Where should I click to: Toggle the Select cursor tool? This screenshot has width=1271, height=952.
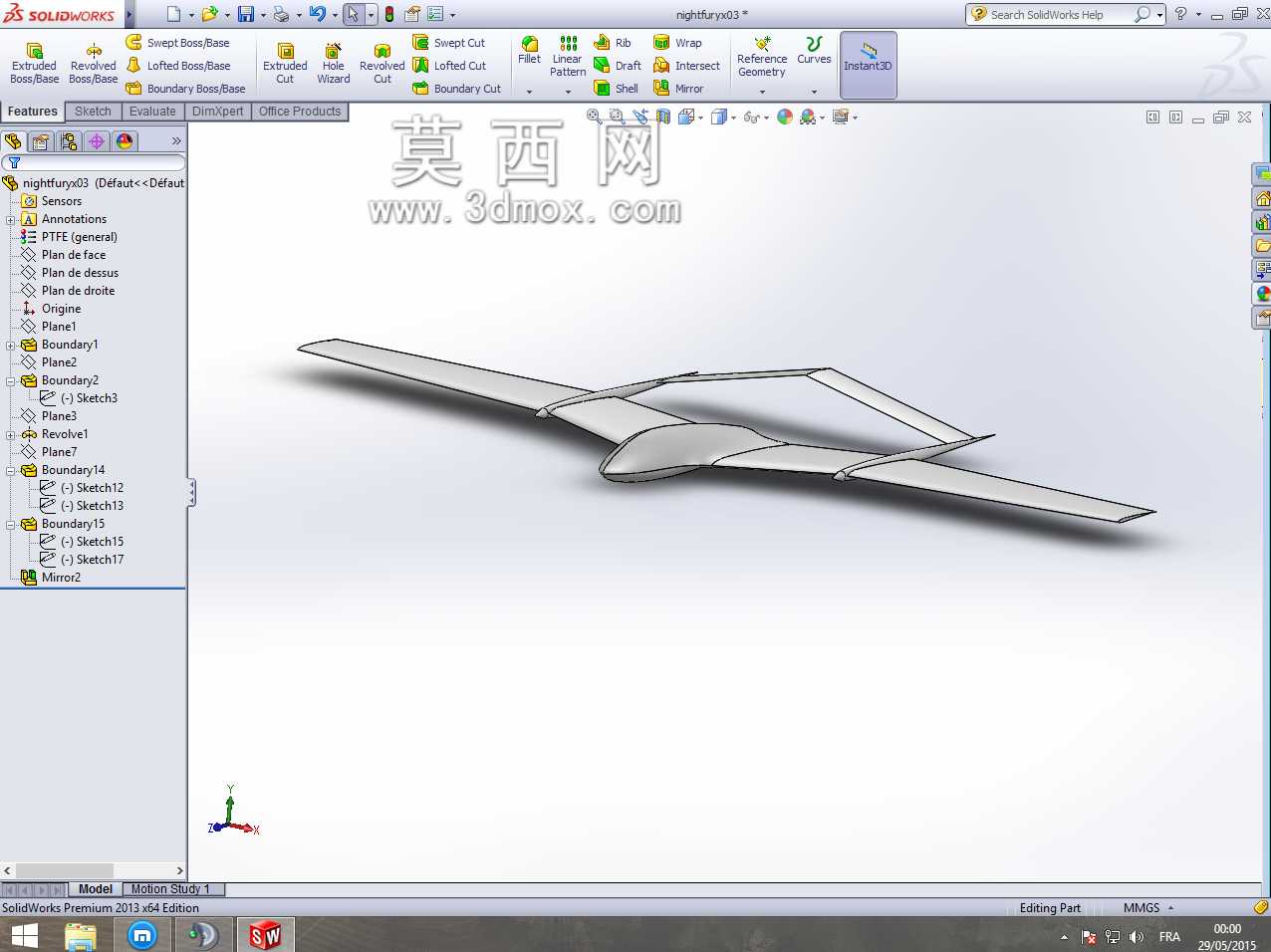point(353,14)
